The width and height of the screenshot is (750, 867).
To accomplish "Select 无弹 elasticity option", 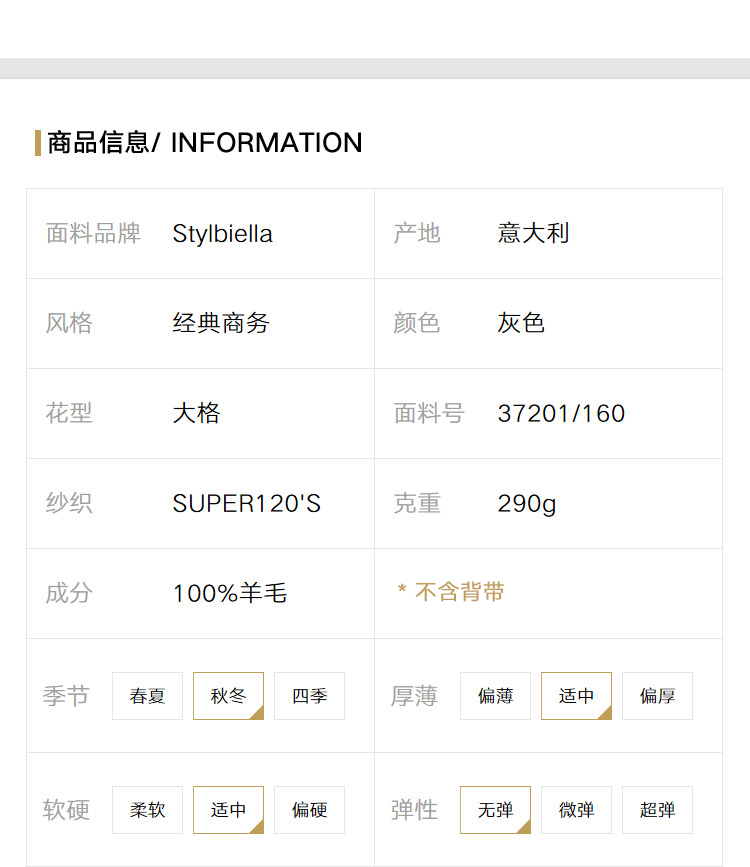I will pyautogui.click(x=496, y=809).
